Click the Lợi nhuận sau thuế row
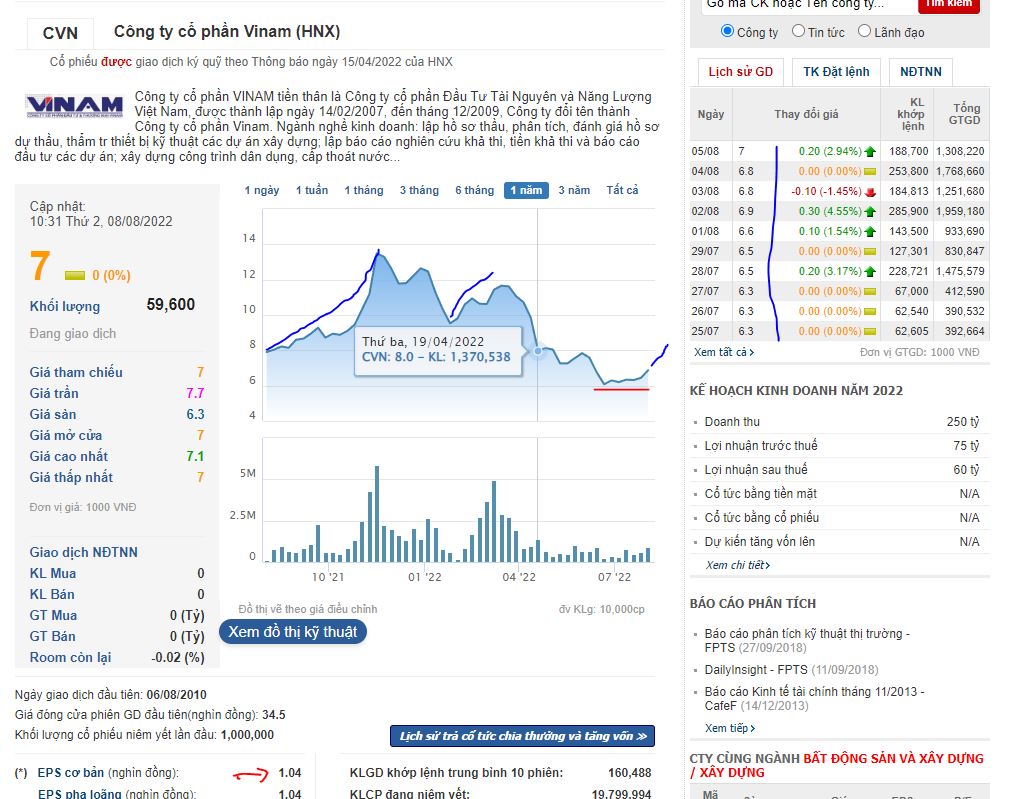Image resolution: width=1017 pixels, height=799 pixels. click(841, 470)
